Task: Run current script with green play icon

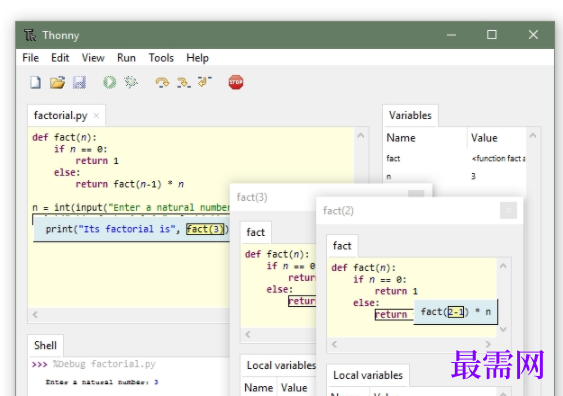Action: (x=110, y=83)
